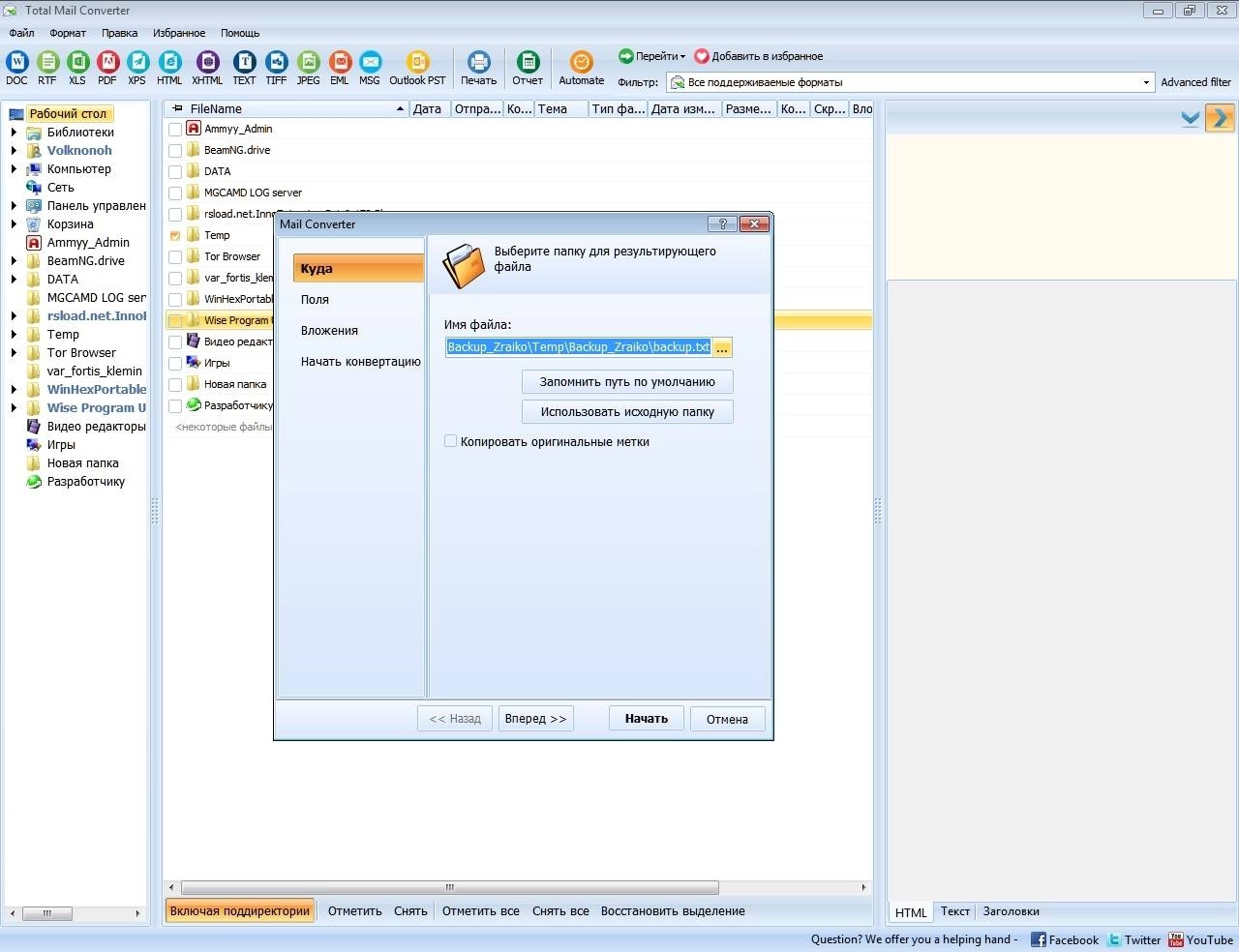
Task: Click Использовать исходную папку button
Action: 627,412
